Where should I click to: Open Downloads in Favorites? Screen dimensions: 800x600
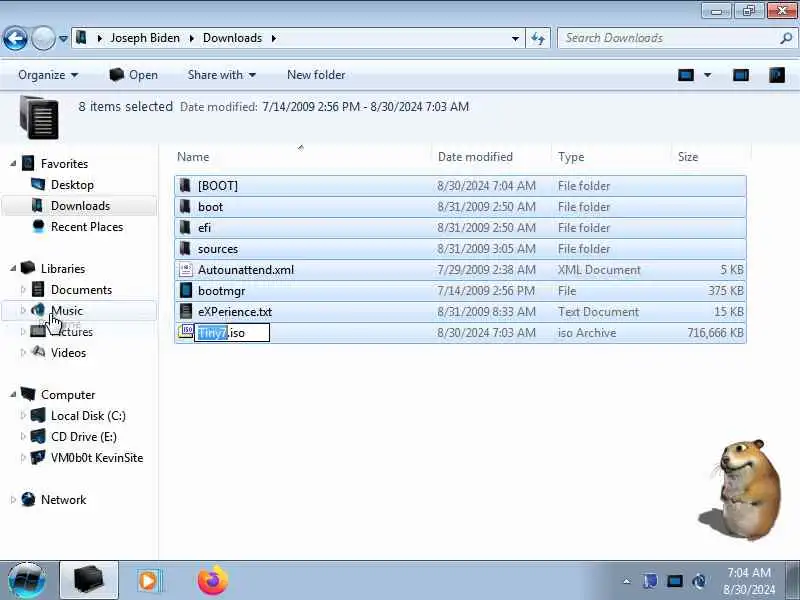click(x=80, y=206)
